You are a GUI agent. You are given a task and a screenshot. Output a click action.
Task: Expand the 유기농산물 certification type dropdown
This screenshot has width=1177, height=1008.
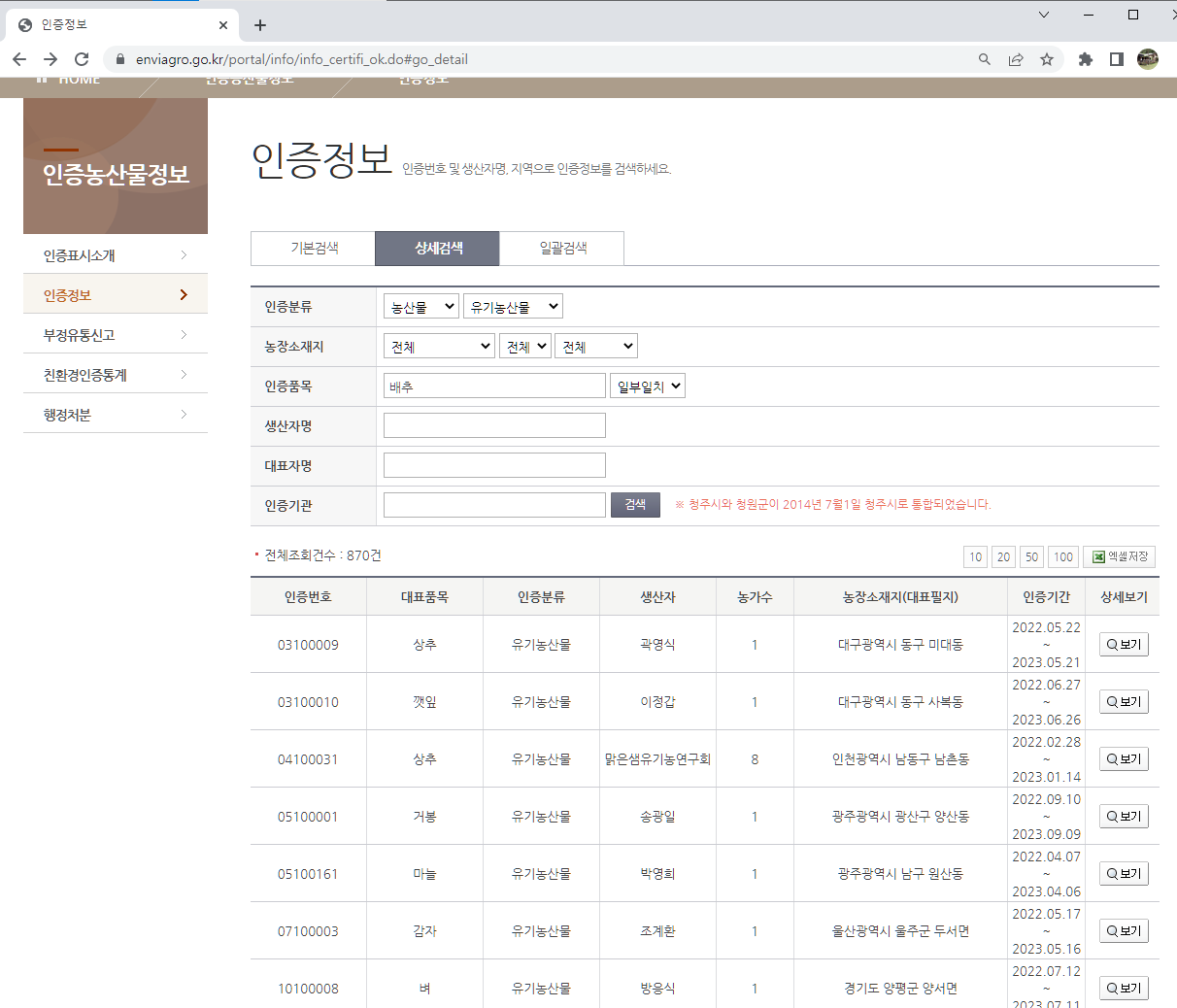[513, 307]
